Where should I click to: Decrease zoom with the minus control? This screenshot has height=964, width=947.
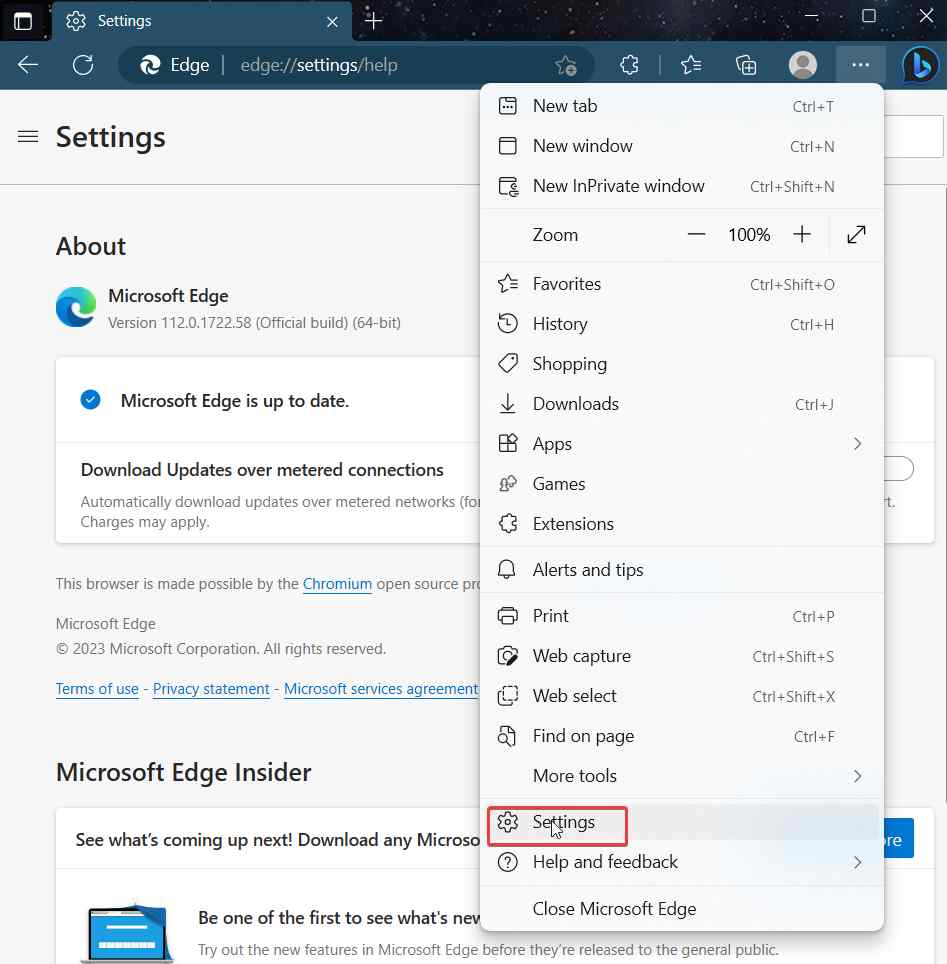(697, 234)
